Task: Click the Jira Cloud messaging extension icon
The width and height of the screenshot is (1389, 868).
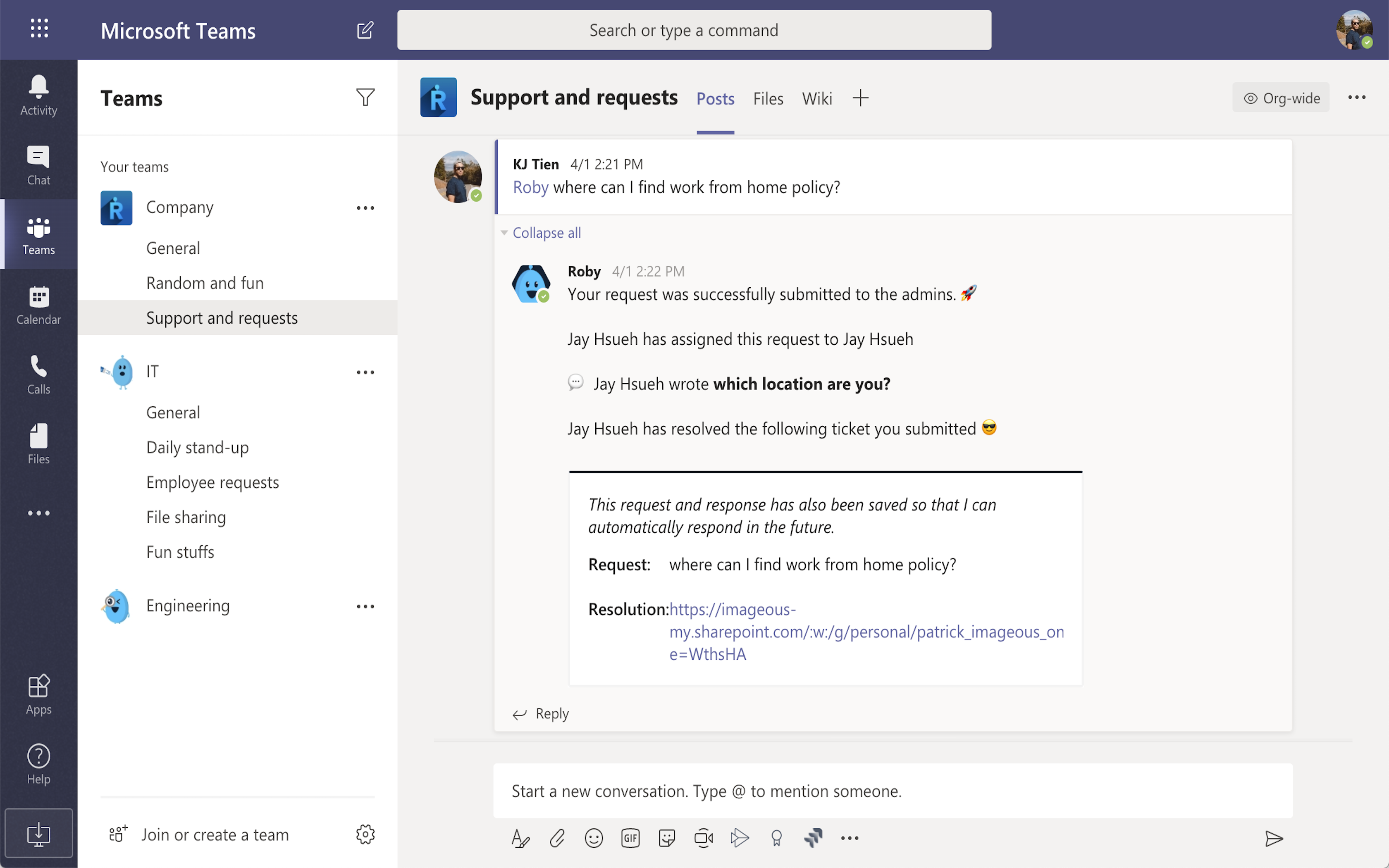Action: [x=813, y=838]
